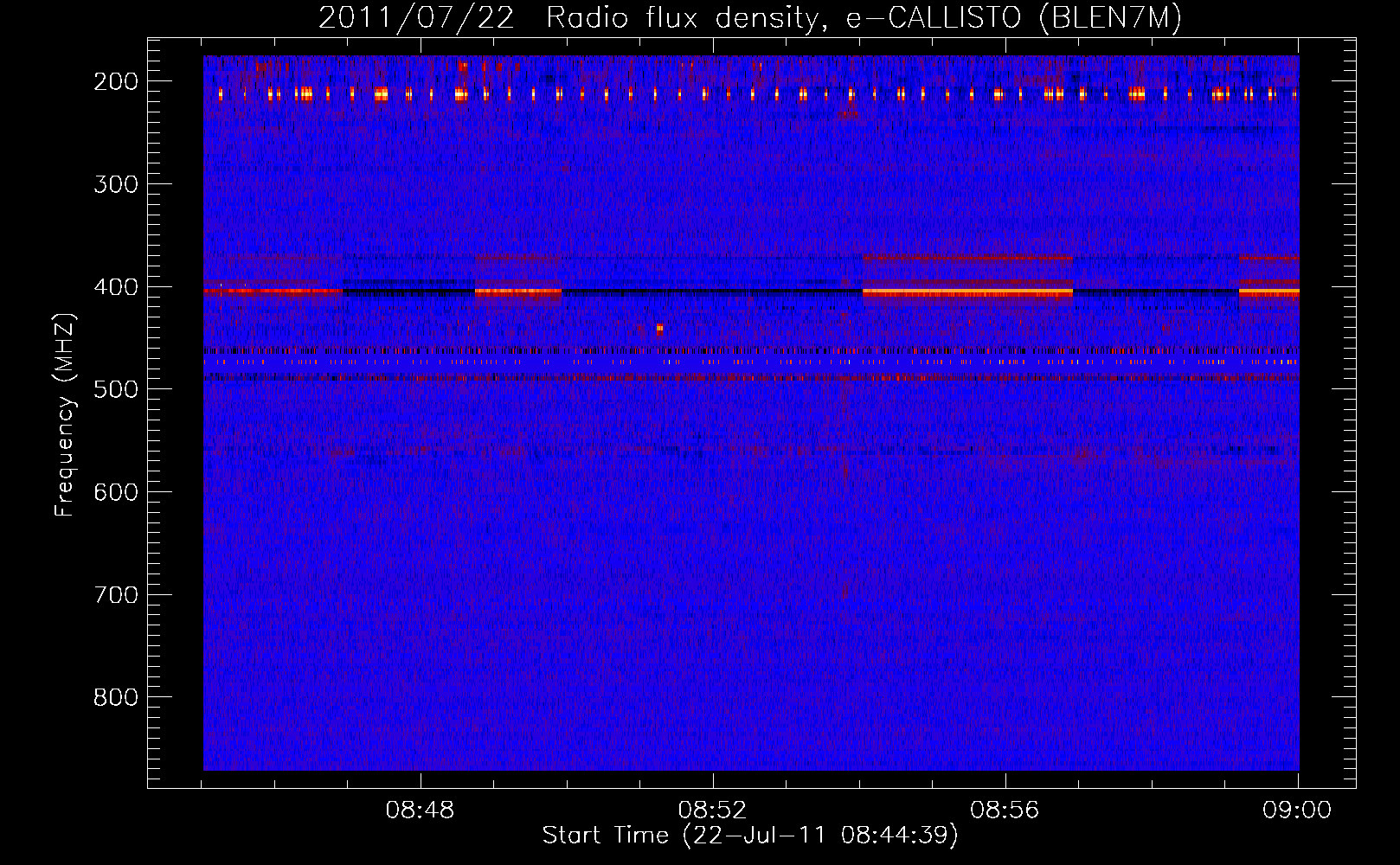The width and height of the screenshot is (1400, 865).
Task: Click the 200 frequency tick label
Action: [116, 81]
